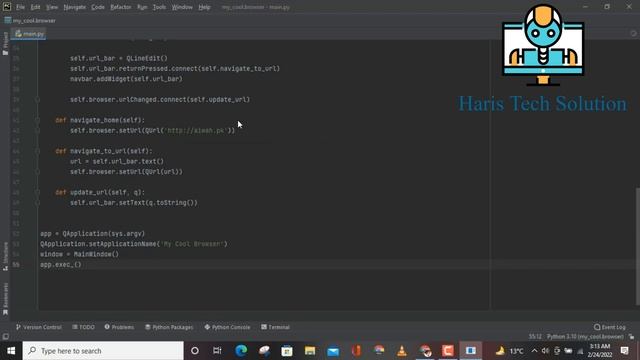Click the volume speaker icon in tray

pos(545,351)
